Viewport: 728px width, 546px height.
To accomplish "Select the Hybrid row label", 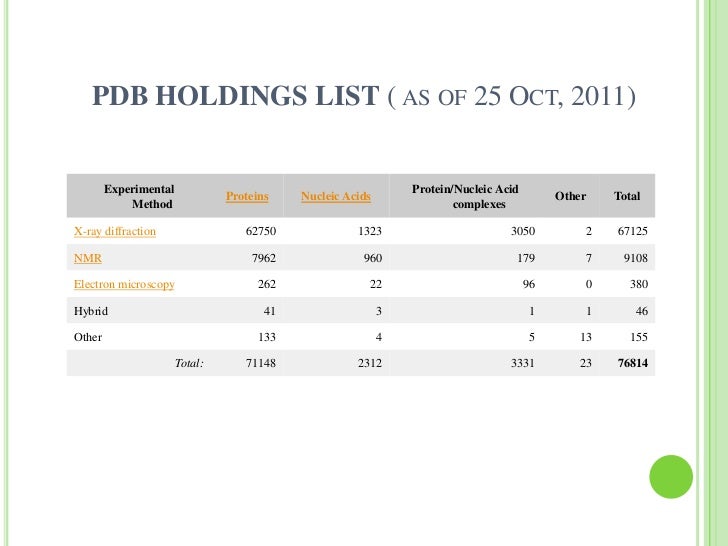I will tap(91, 311).
